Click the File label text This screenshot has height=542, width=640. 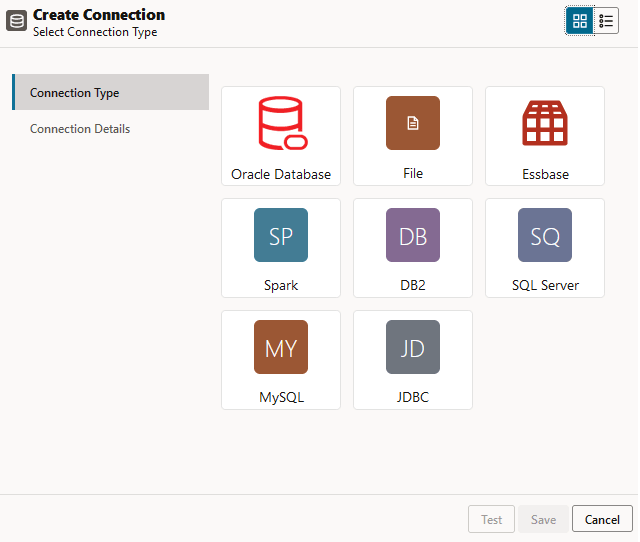[x=413, y=173]
